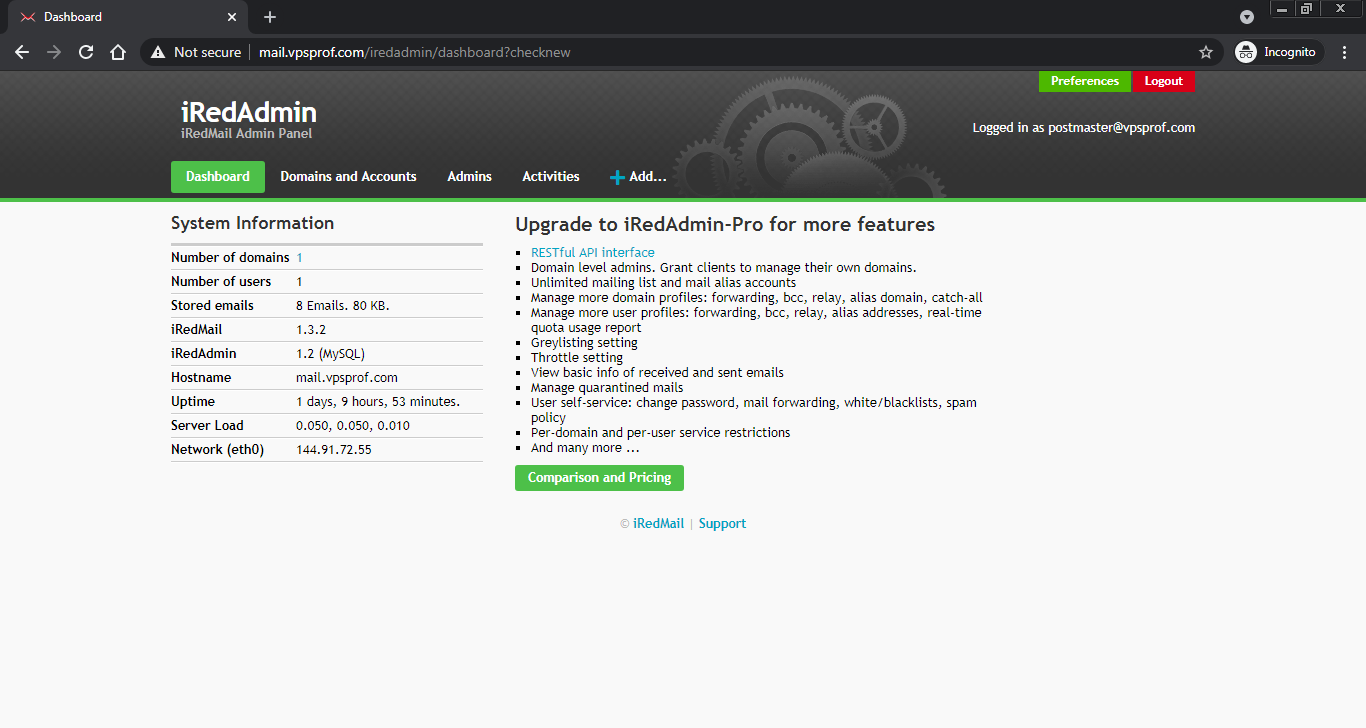Reload the page with refresh icon
The width and height of the screenshot is (1366, 728).
tap(86, 52)
